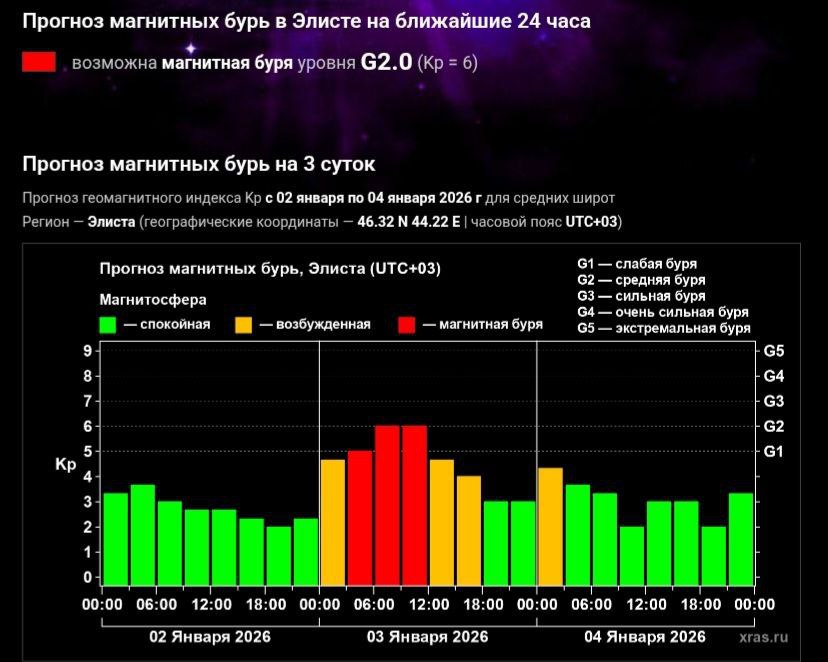Click the 'G5' label on right axis
This screenshot has height=662, width=828.
tap(773, 351)
